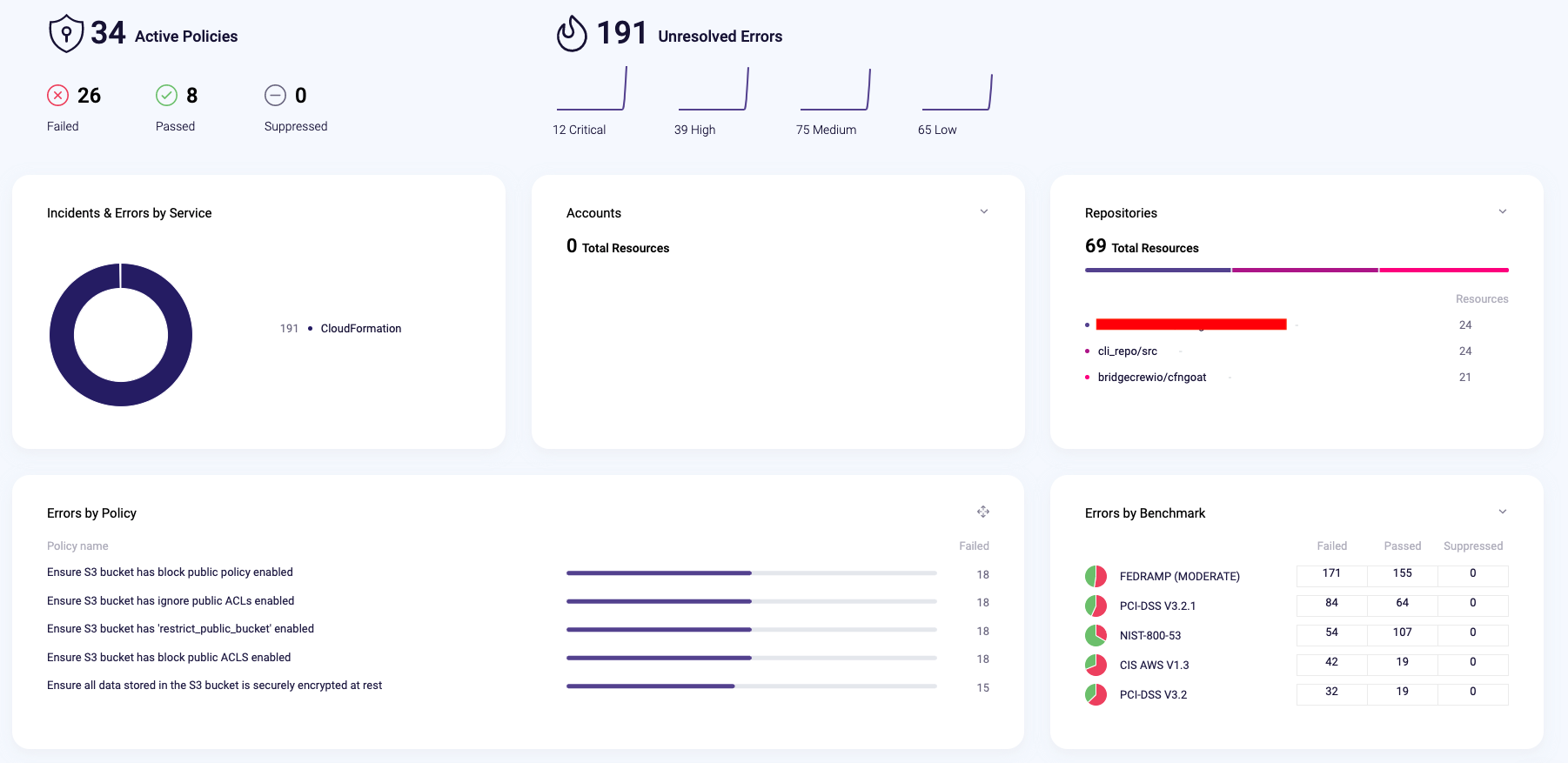
Task: Click the shield icon beside Active Policies
Action: tap(66, 34)
